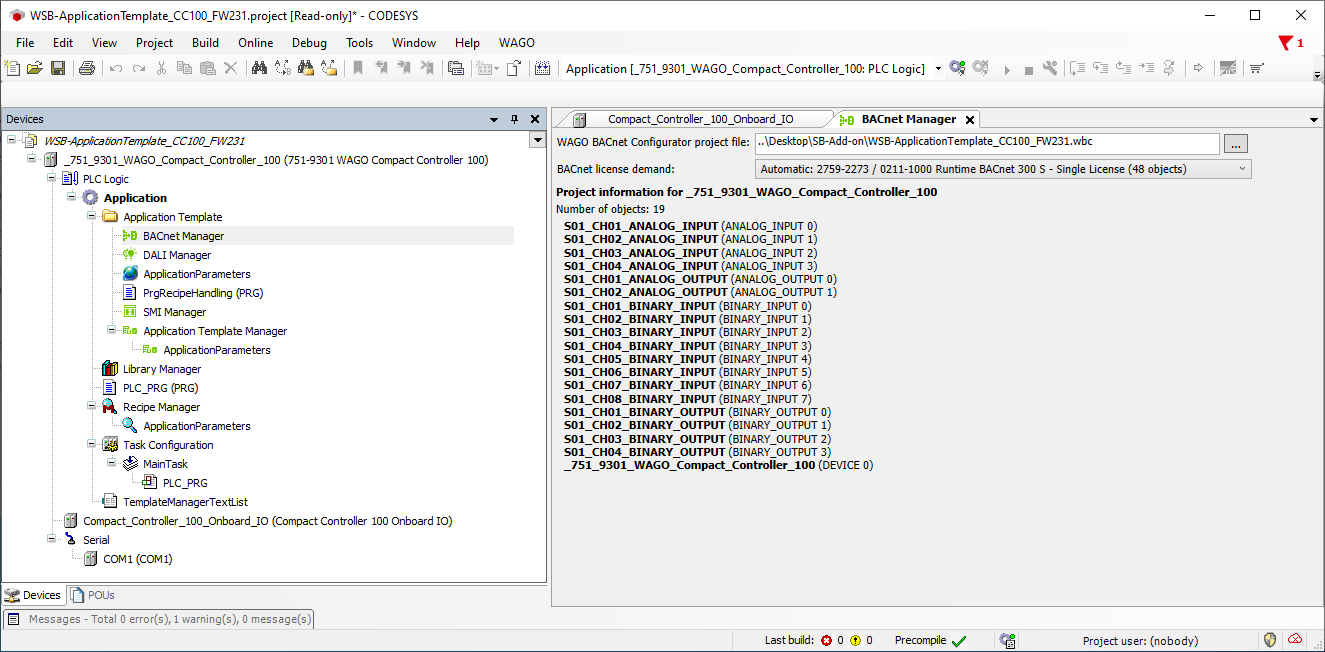Click the Open Project folder icon
Image resolution: width=1325 pixels, height=652 pixels.
pyautogui.click(x=35, y=68)
